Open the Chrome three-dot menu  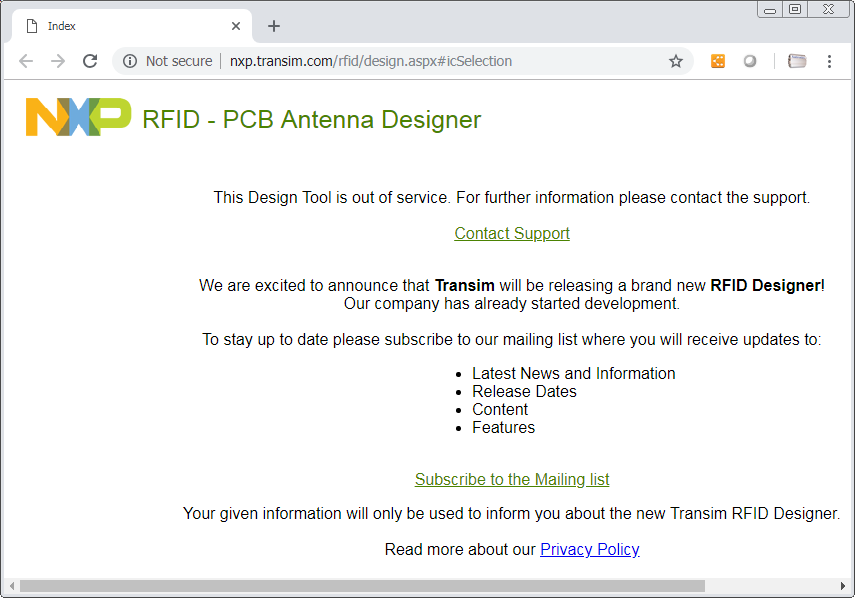click(x=829, y=61)
